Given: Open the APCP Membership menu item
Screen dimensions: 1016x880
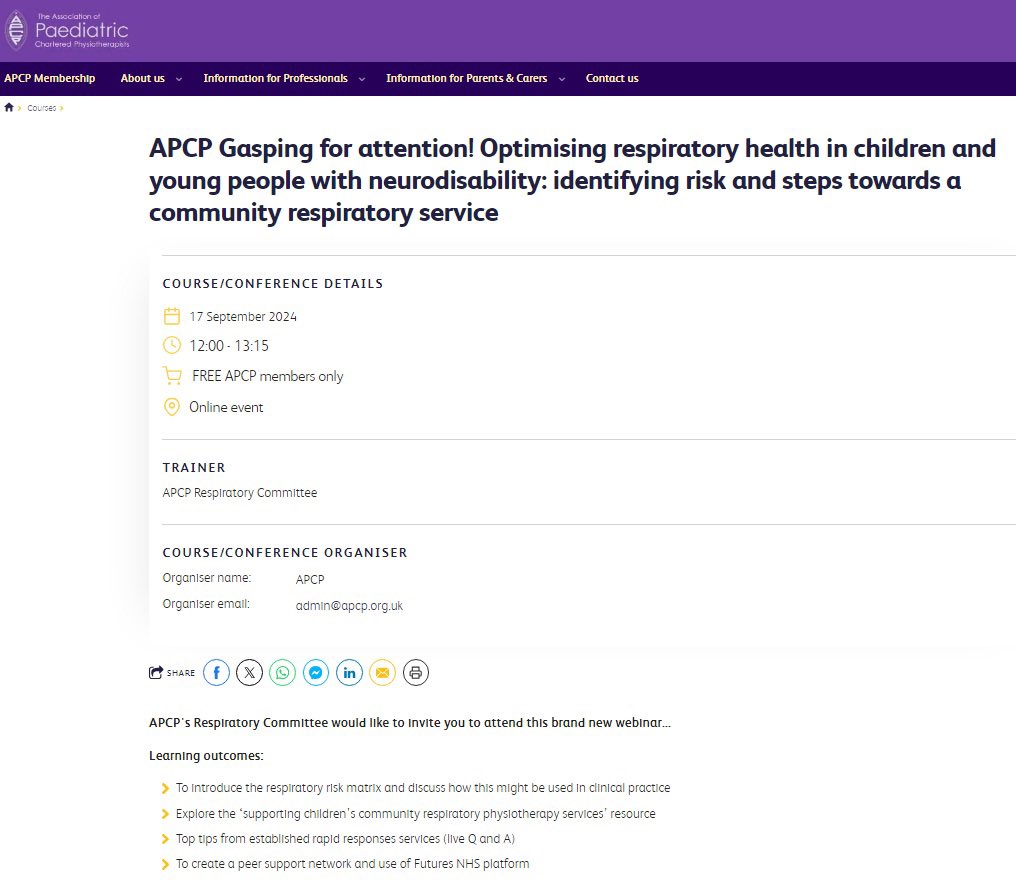Looking at the screenshot, I should (x=50, y=78).
